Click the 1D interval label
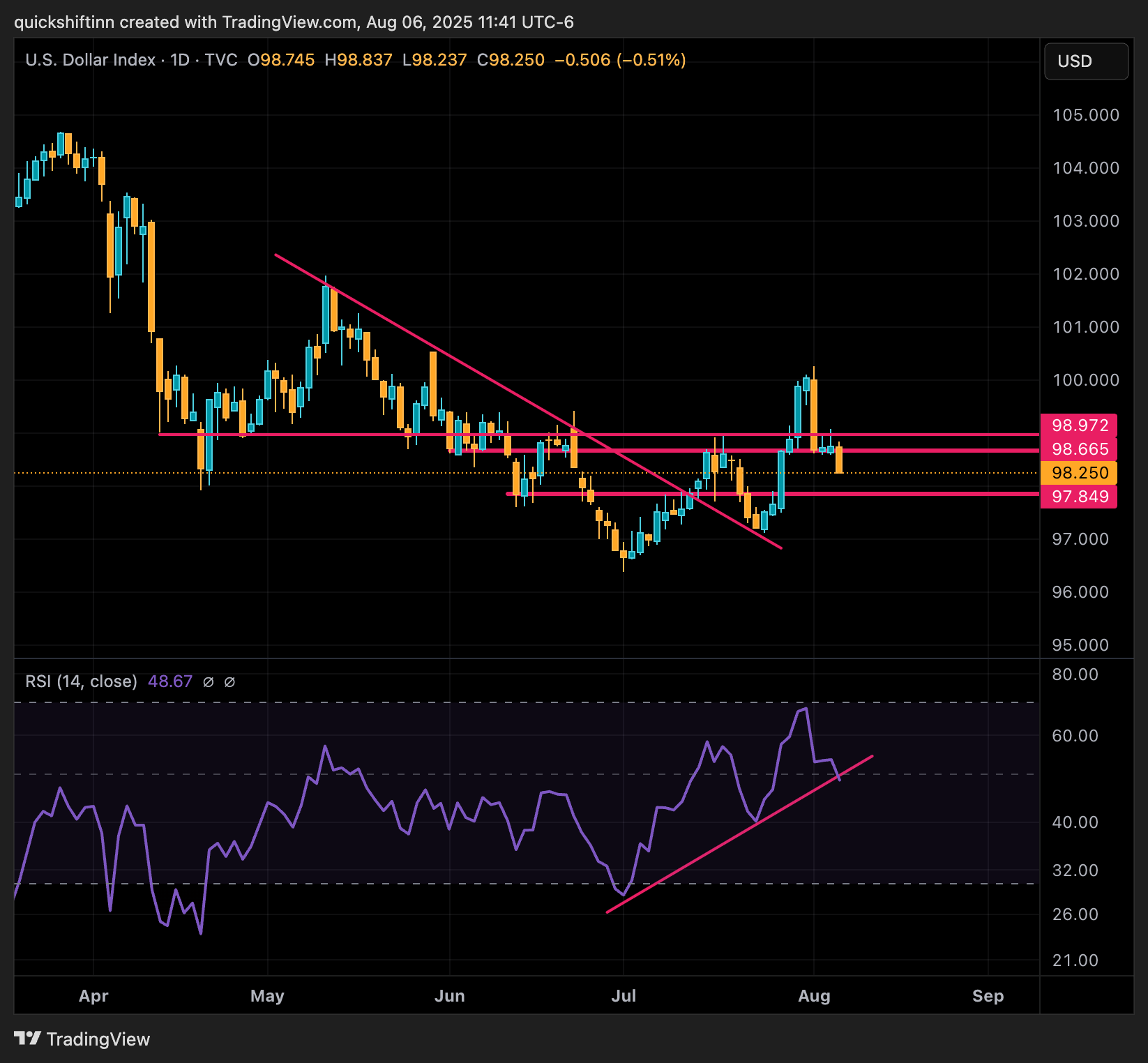 point(180,60)
